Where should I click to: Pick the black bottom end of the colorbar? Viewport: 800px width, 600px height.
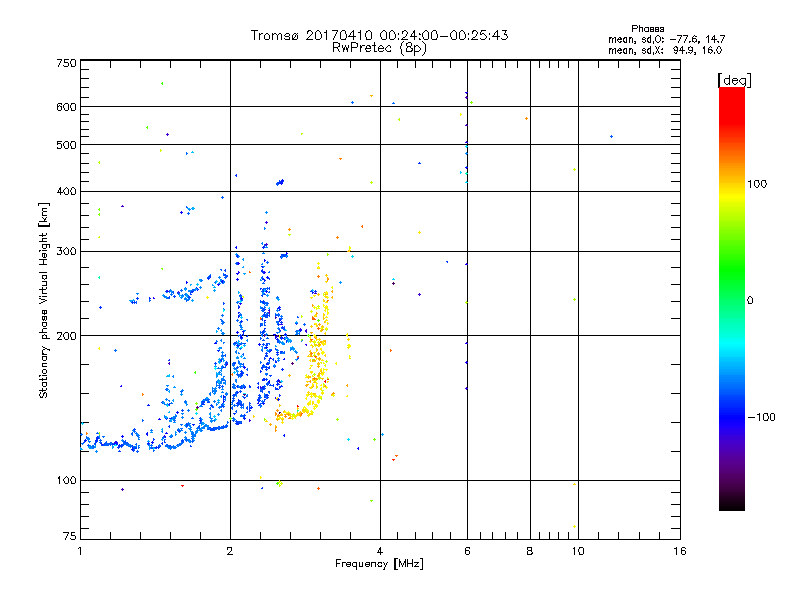click(x=732, y=504)
